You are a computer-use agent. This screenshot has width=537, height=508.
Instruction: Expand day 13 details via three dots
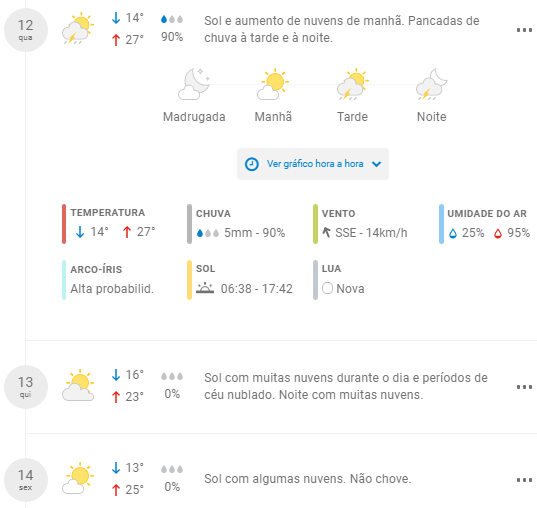click(x=524, y=387)
